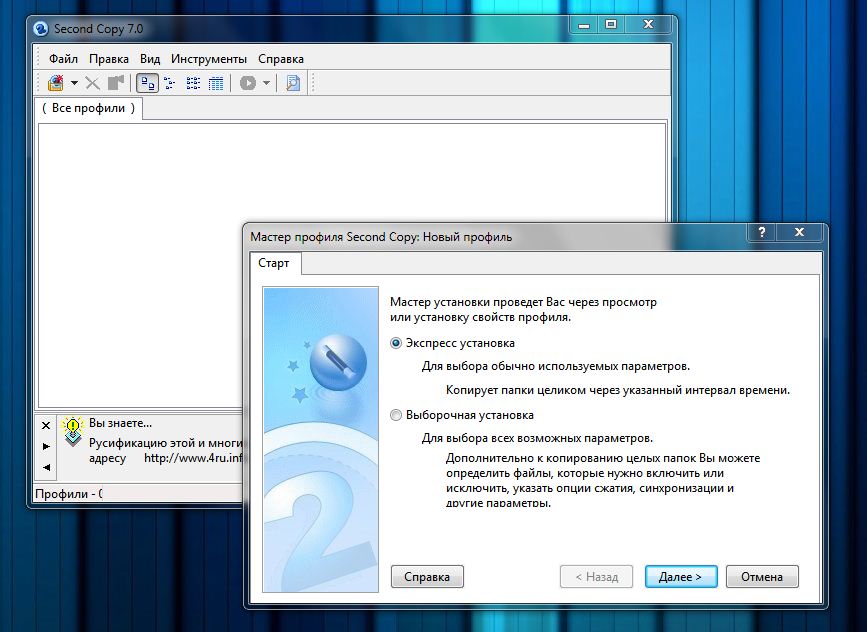Close the tips panel with X
Viewport: 867px width, 632px height.
coord(46,424)
